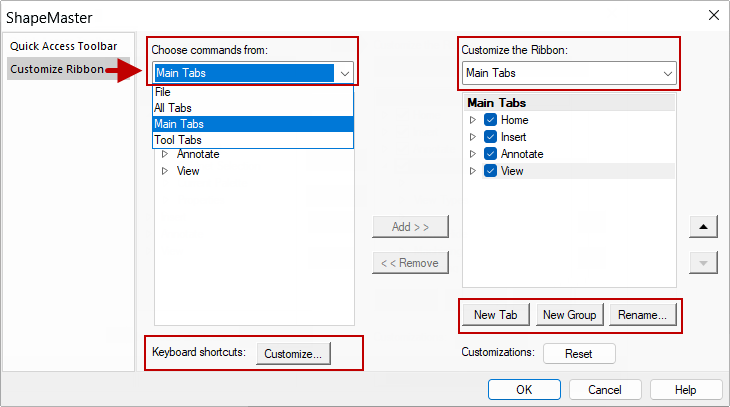Select File from the dropdown list
The width and height of the screenshot is (730, 407).
[253, 92]
